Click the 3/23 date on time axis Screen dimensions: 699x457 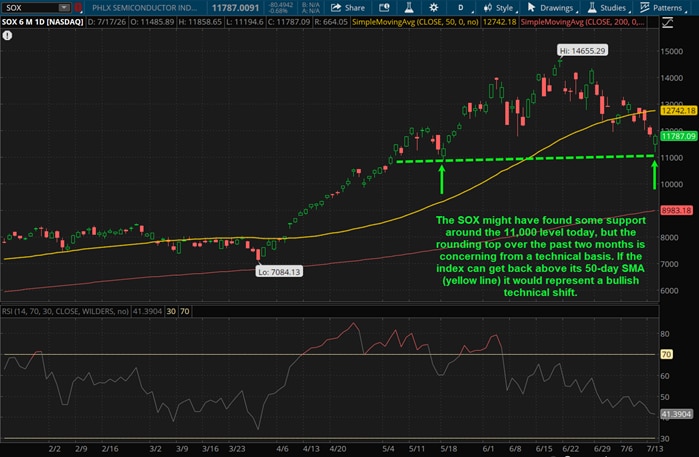[237, 449]
